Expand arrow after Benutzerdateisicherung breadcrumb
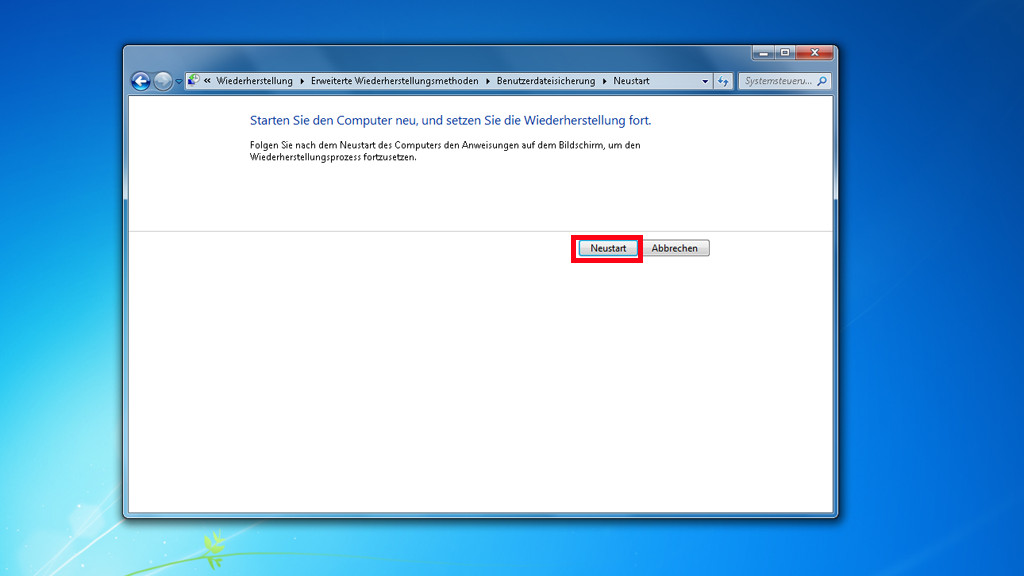 coord(604,81)
